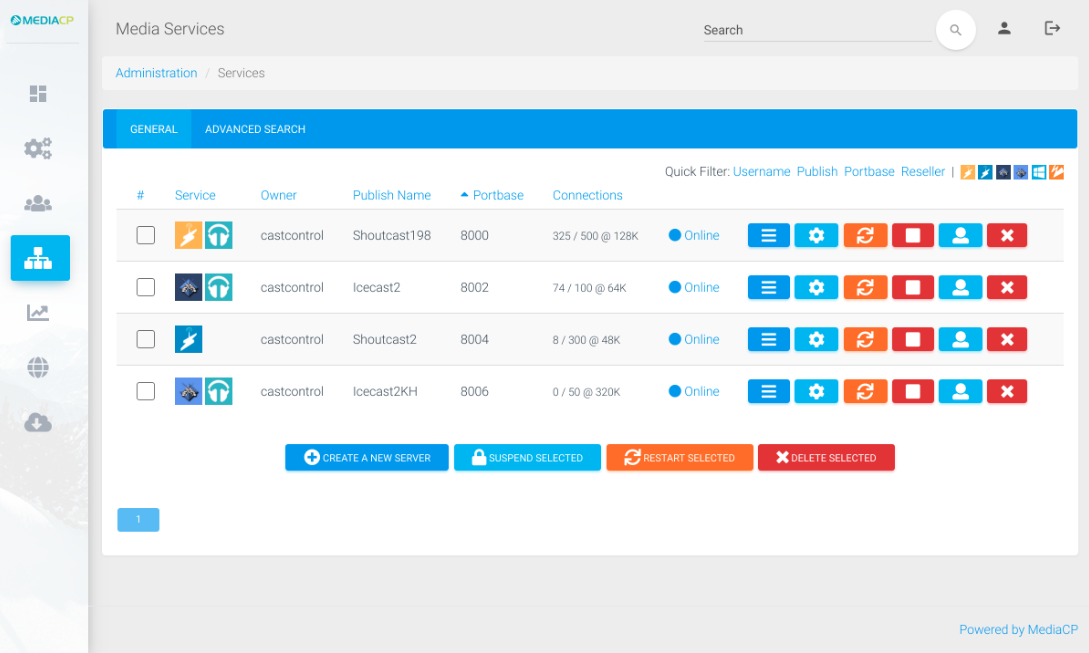Filter services by the Windows Media icon

click(1040, 171)
